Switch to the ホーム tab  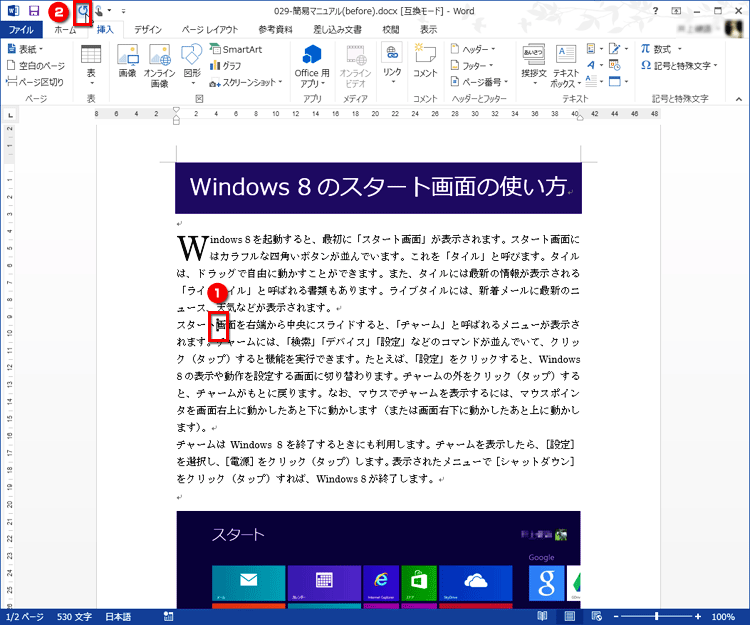(65, 30)
